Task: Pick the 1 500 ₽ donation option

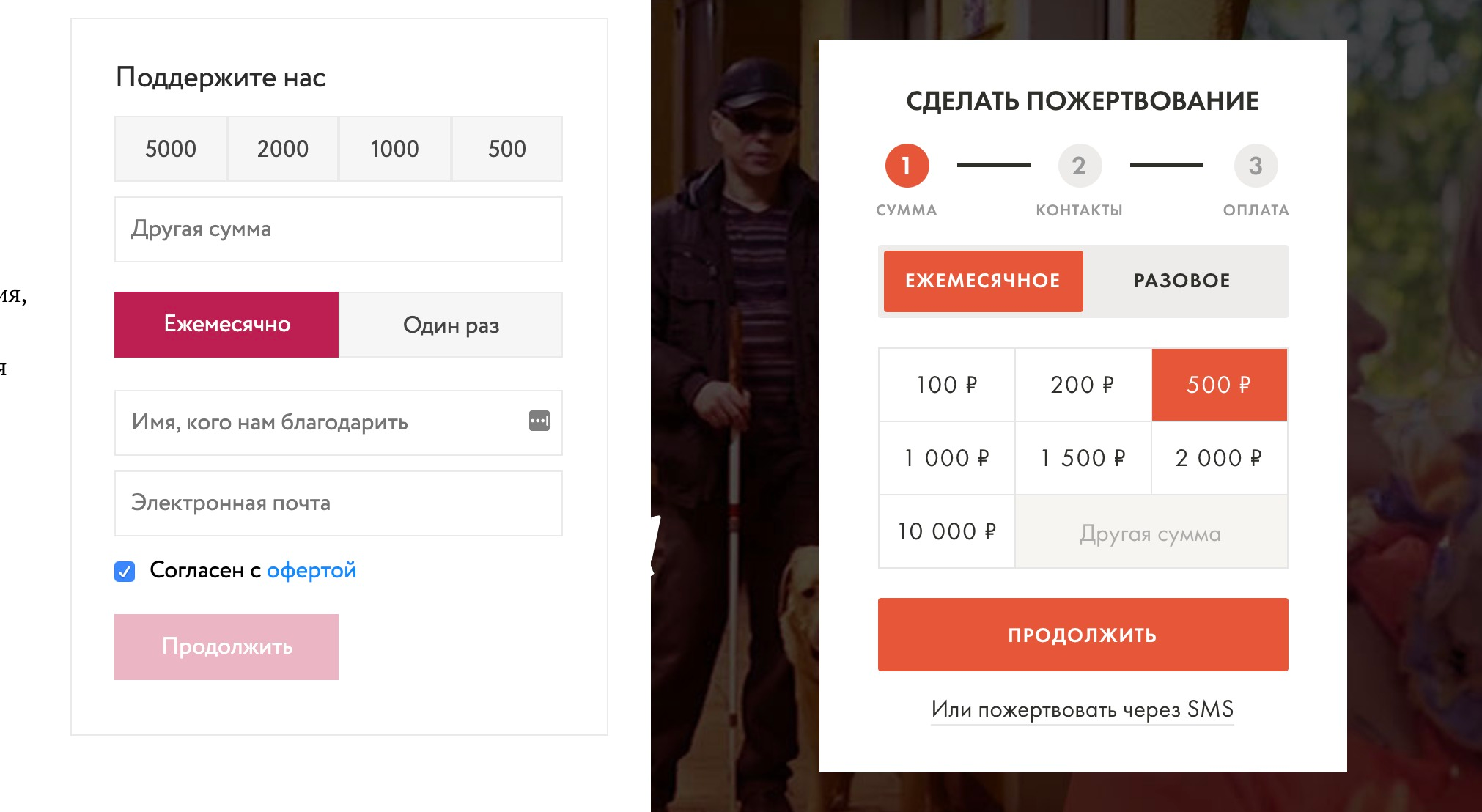Action: pos(1083,458)
